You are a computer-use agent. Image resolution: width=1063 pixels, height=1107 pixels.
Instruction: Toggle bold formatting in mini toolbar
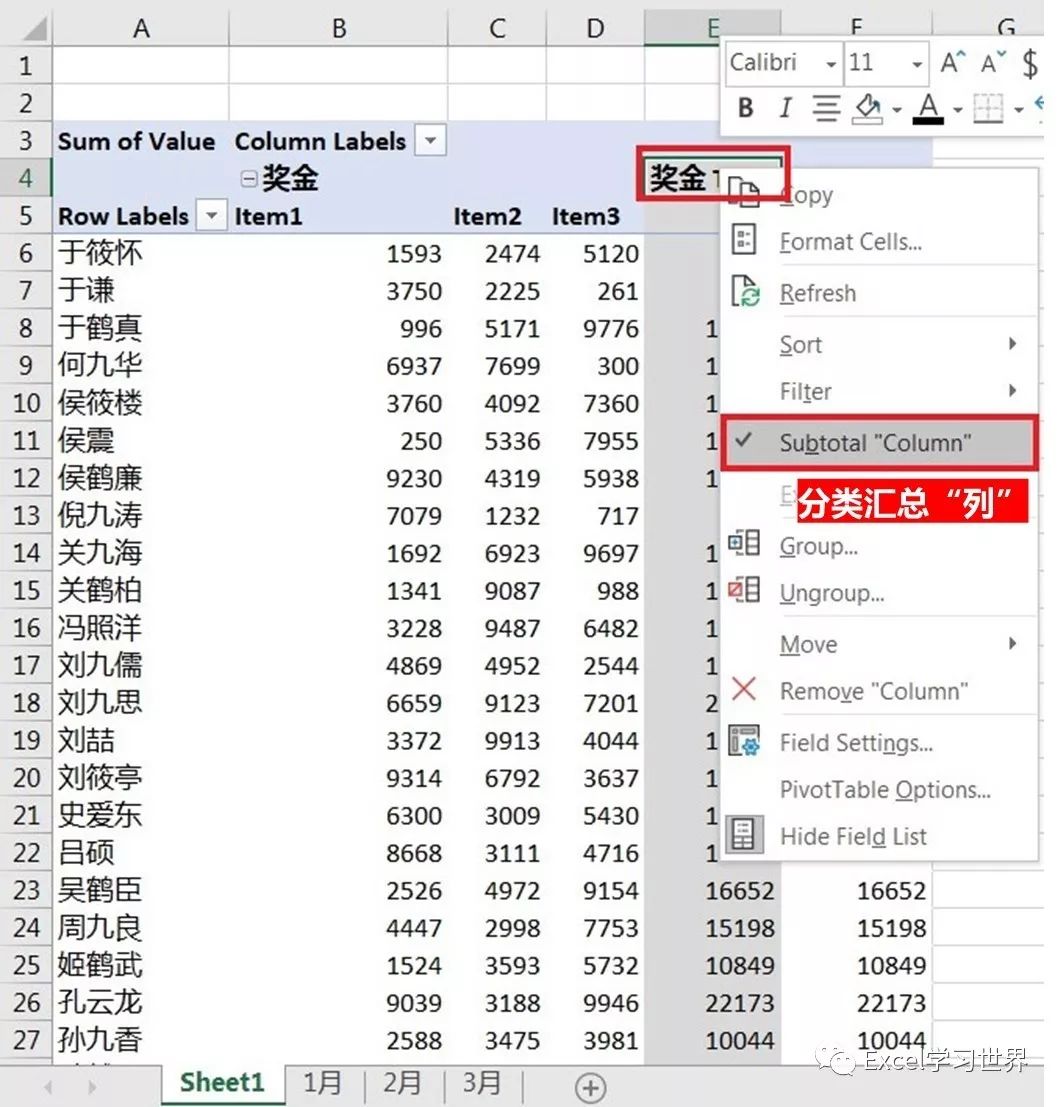tap(745, 108)
